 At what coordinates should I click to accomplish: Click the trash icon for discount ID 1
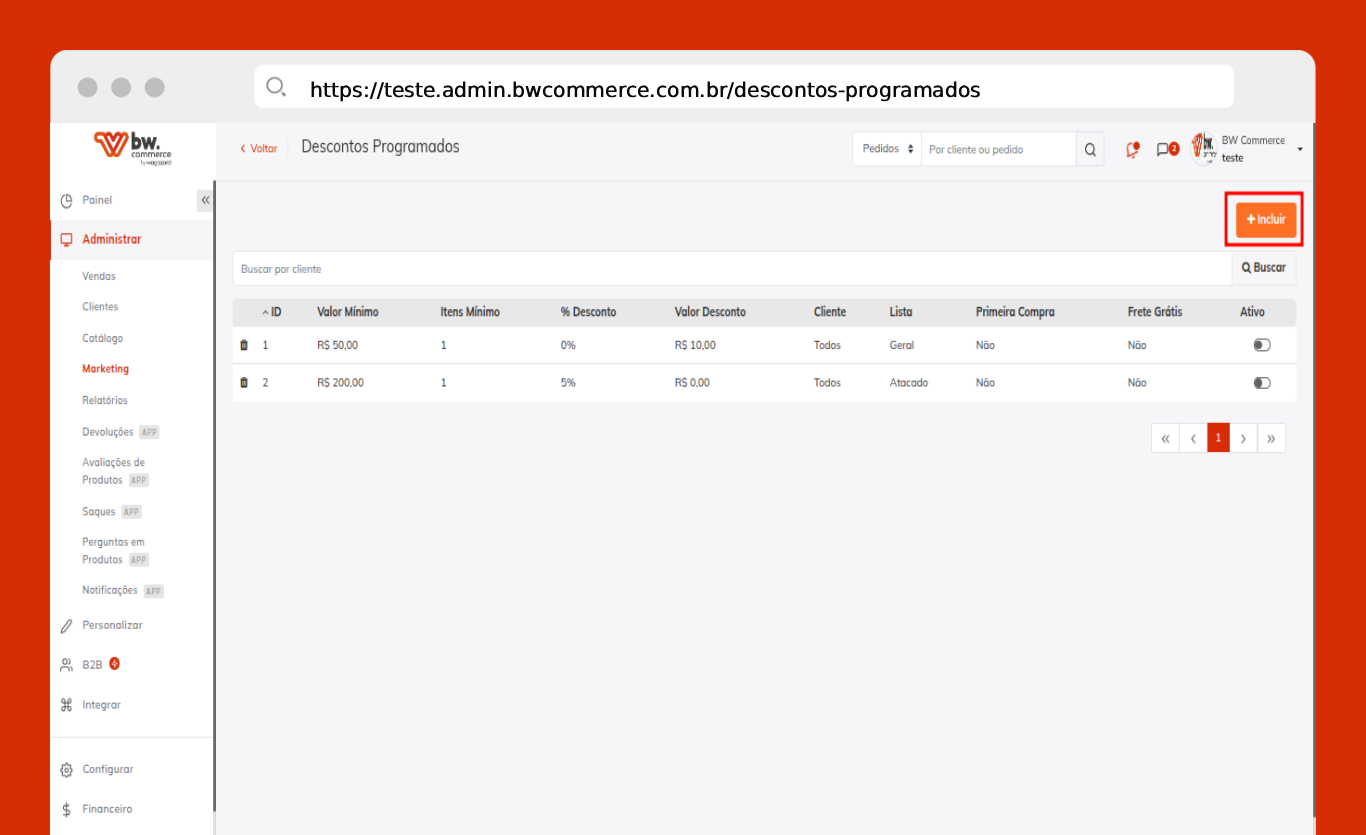click(x=244, y=345)
